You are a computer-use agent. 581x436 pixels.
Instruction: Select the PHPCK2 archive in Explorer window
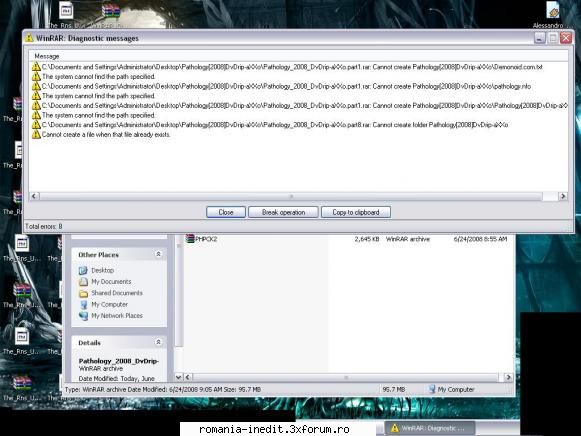coord(206,239)
